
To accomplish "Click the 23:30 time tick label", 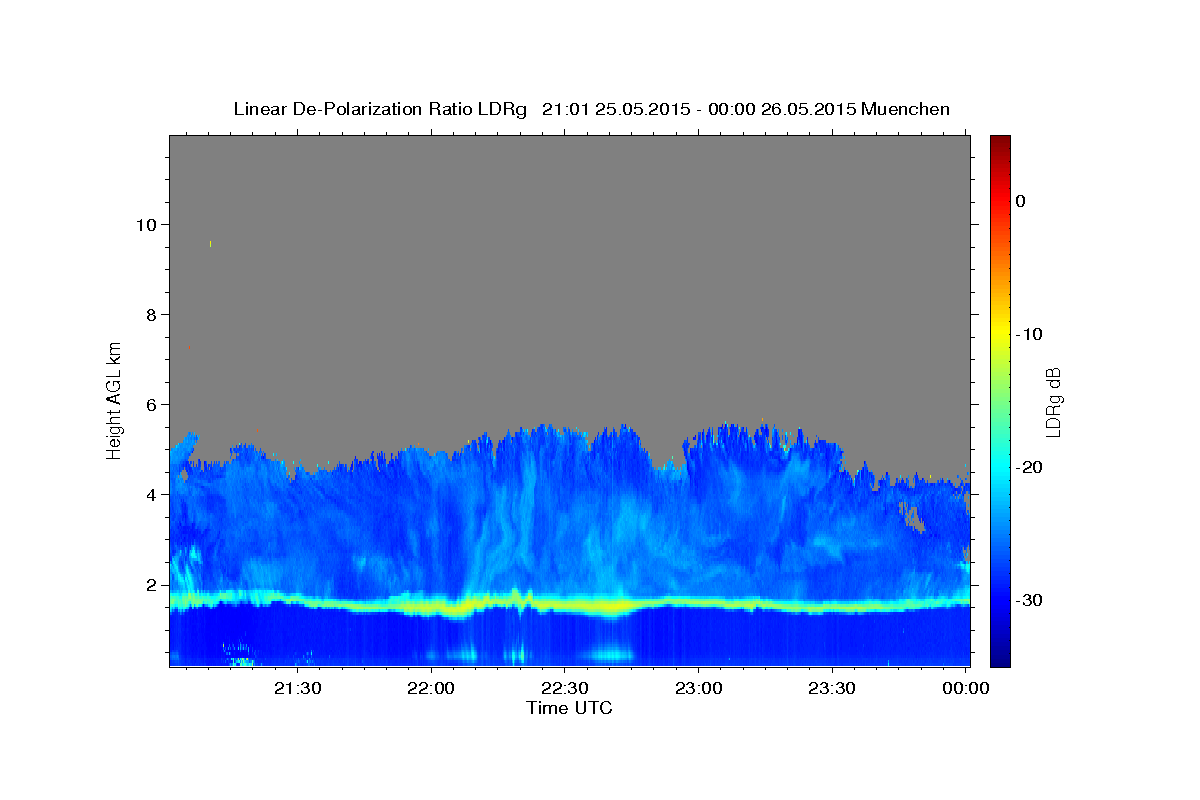I will point(832,688).
